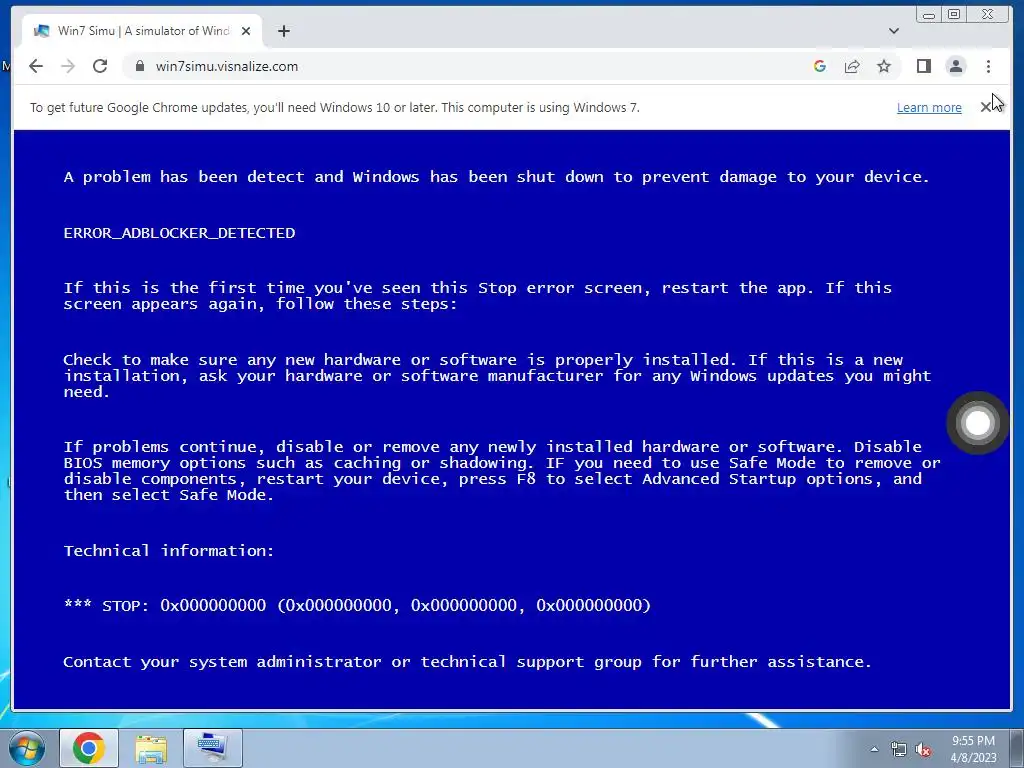Expand the tab search dropdown
Viewport: 1024px width, 768px height.
point(894,31)
